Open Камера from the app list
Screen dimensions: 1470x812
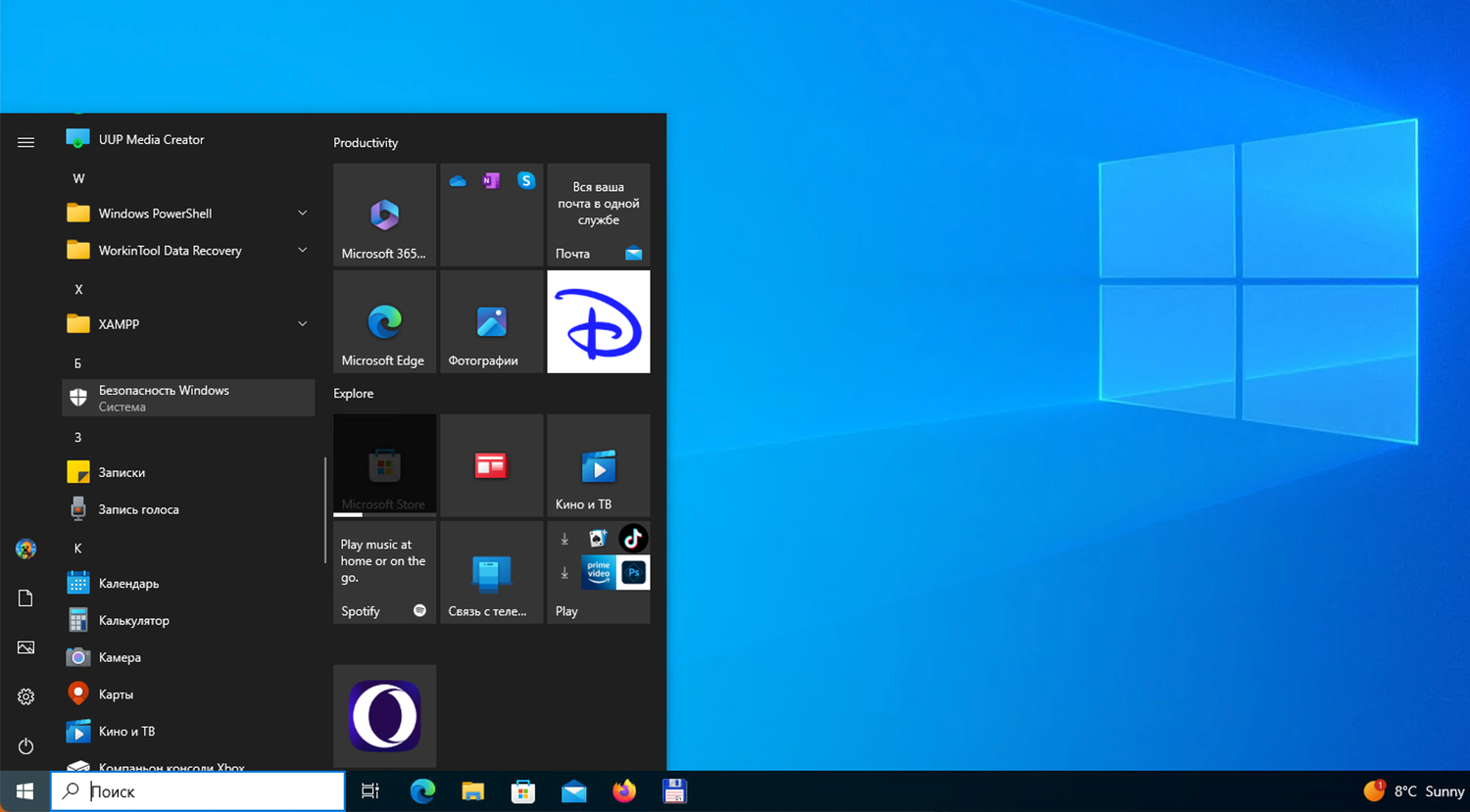click(188, 657)
